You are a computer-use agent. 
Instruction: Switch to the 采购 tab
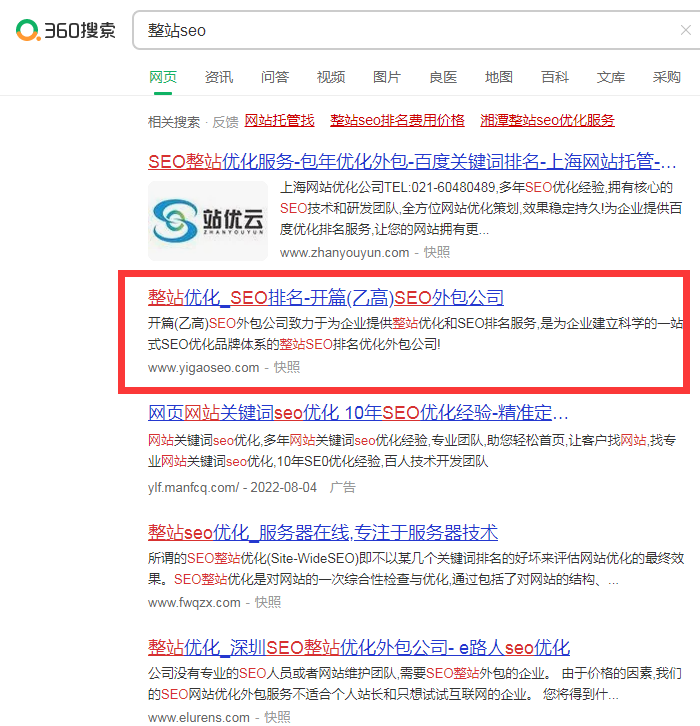pos(667,77)
